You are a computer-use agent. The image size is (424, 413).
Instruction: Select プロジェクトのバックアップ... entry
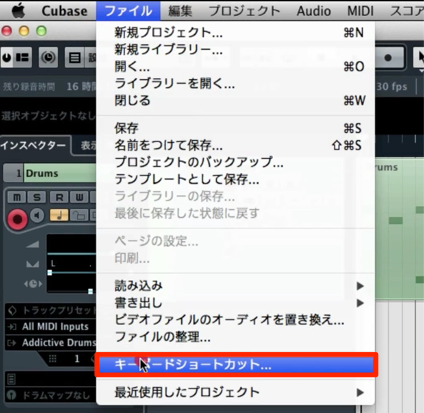pyautogui.click(x=235, y=162)
